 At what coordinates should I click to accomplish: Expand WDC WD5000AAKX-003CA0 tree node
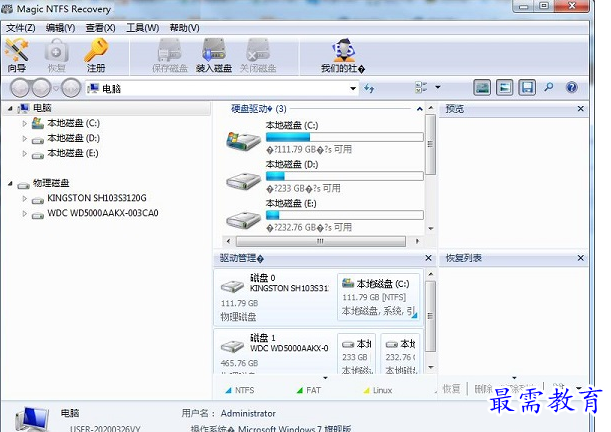[25, 214]
